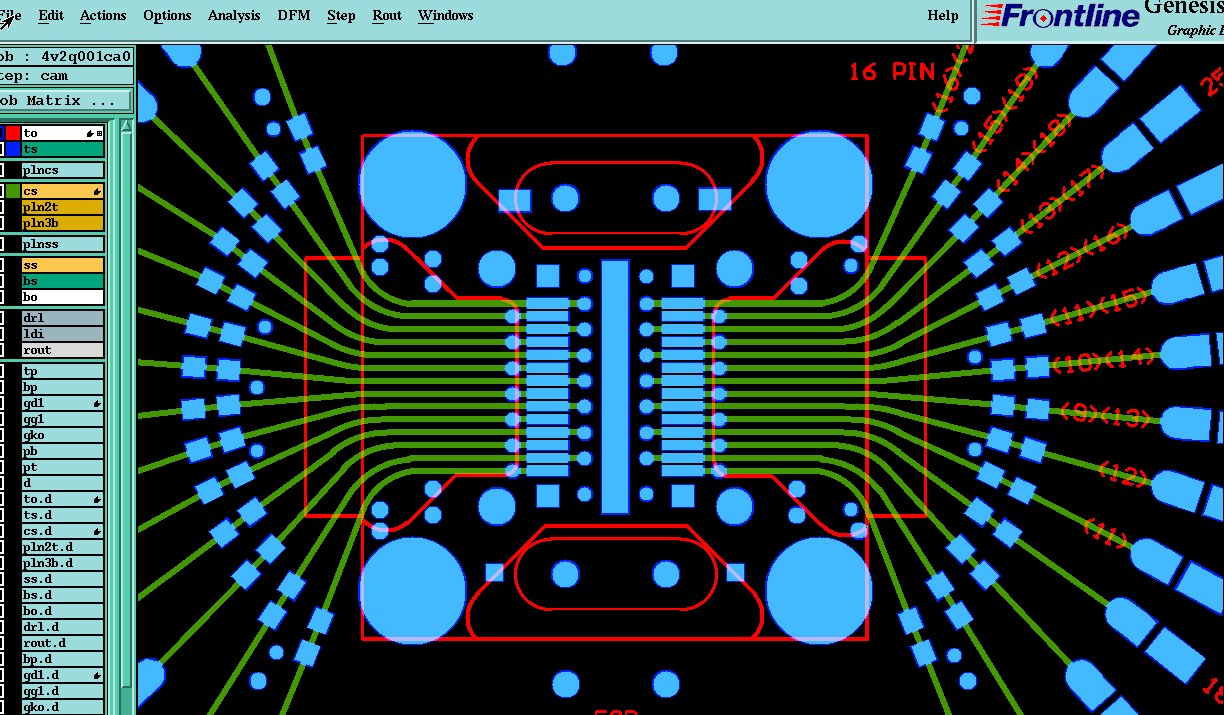Select the layer named 'ts.d'

[62, 515]
